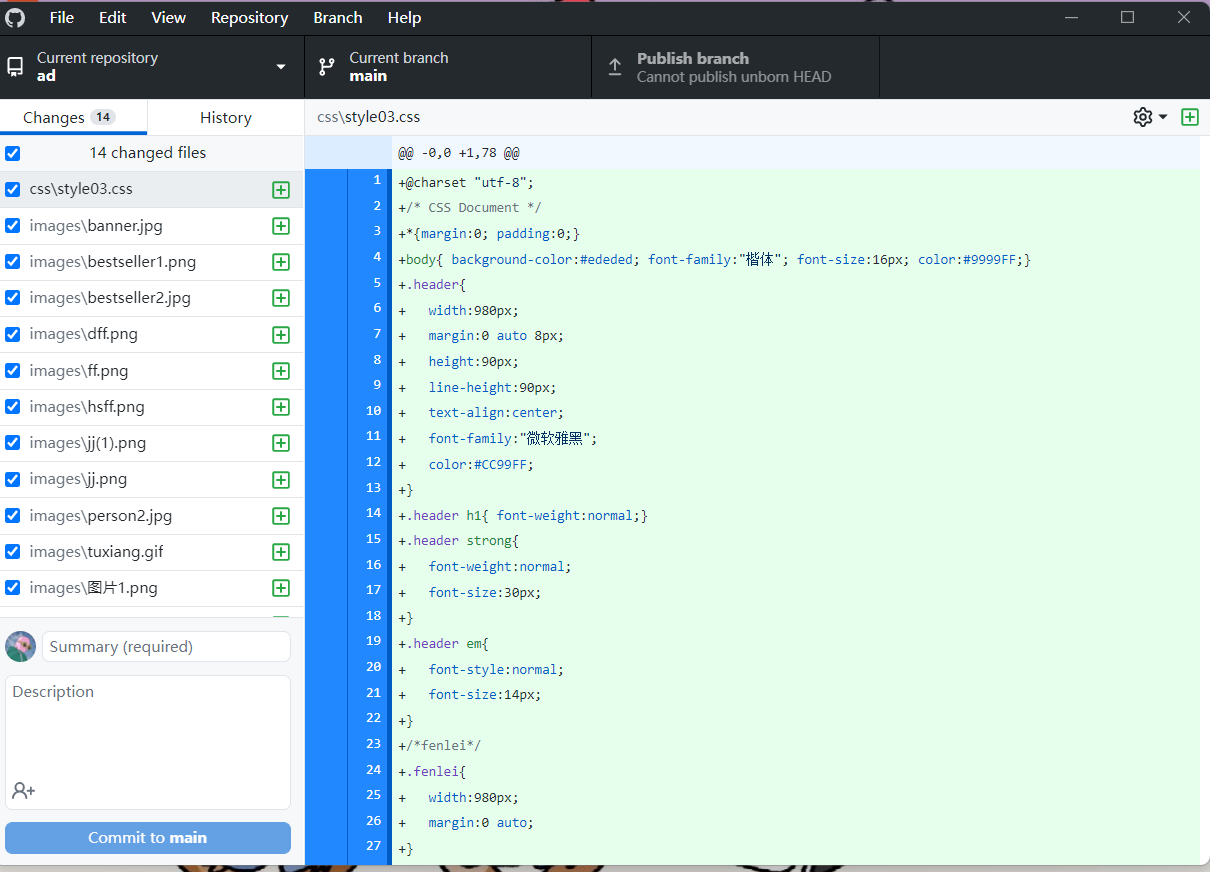
Task: Switch to the History tab
Action: pyautogui.click(x=225, y=117)
